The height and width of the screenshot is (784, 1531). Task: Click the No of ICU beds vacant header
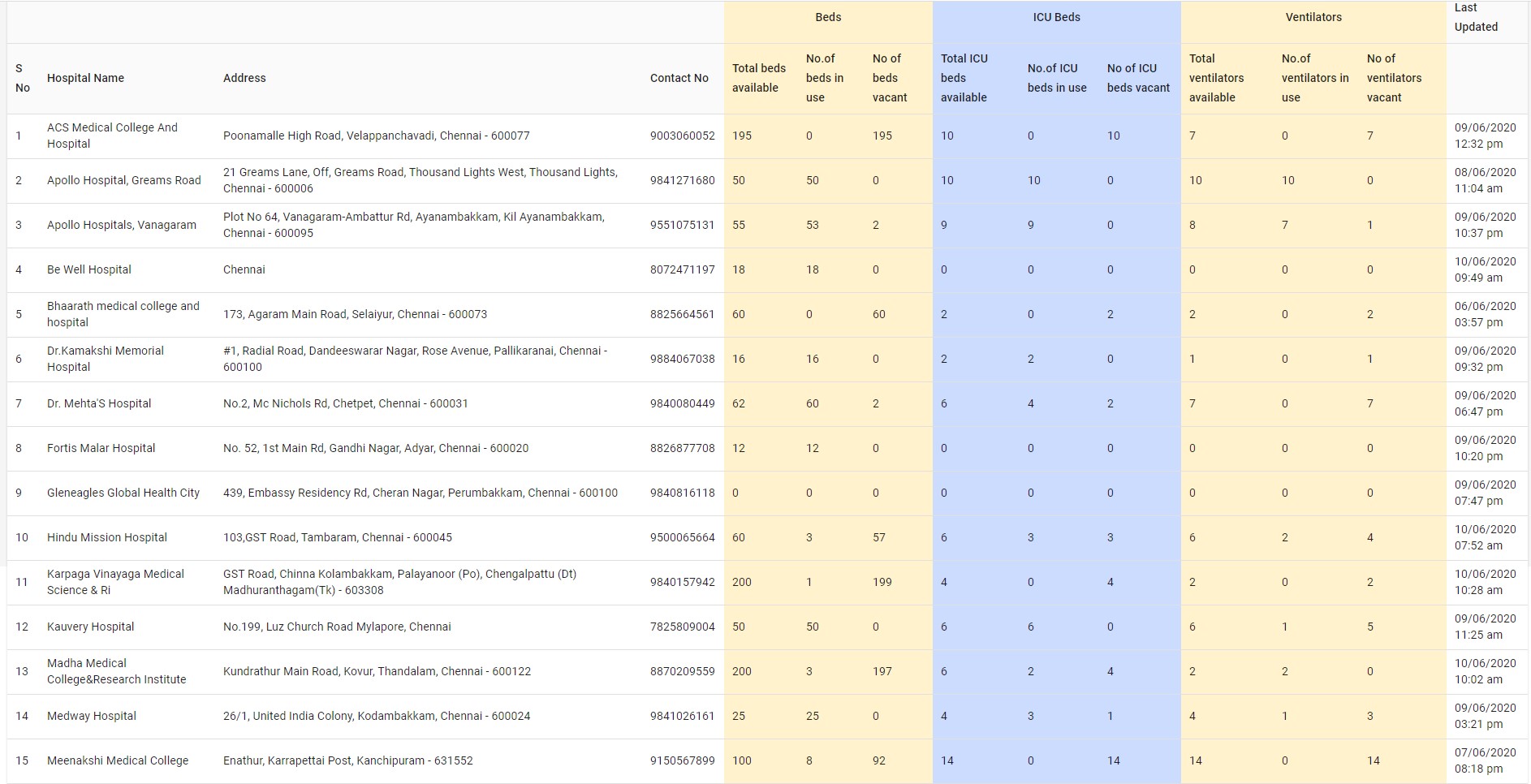1138,78
